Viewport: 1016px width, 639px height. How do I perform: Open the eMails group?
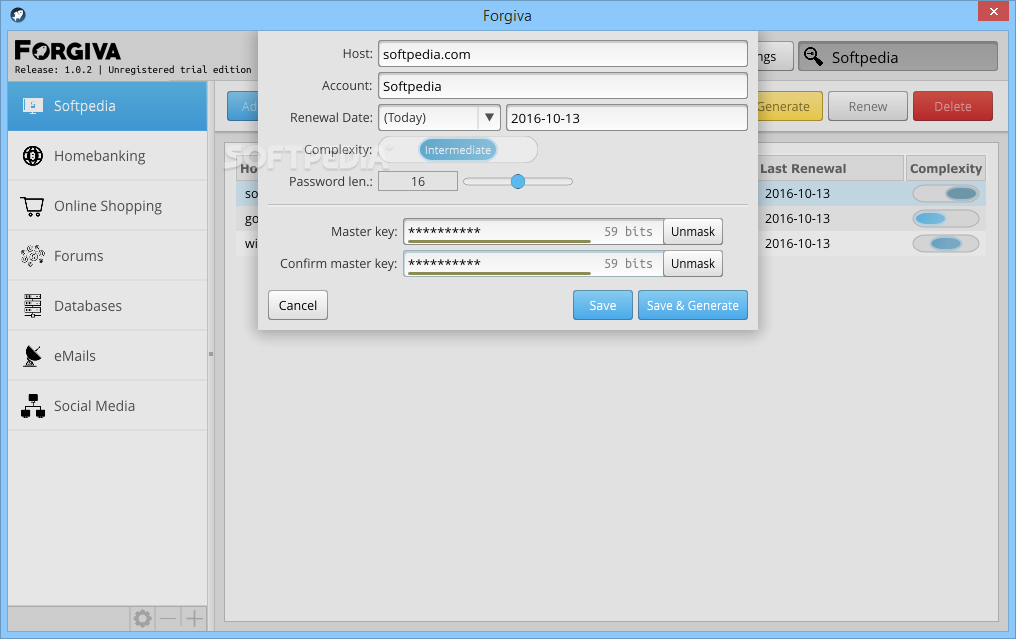click(x=108, y=356)
